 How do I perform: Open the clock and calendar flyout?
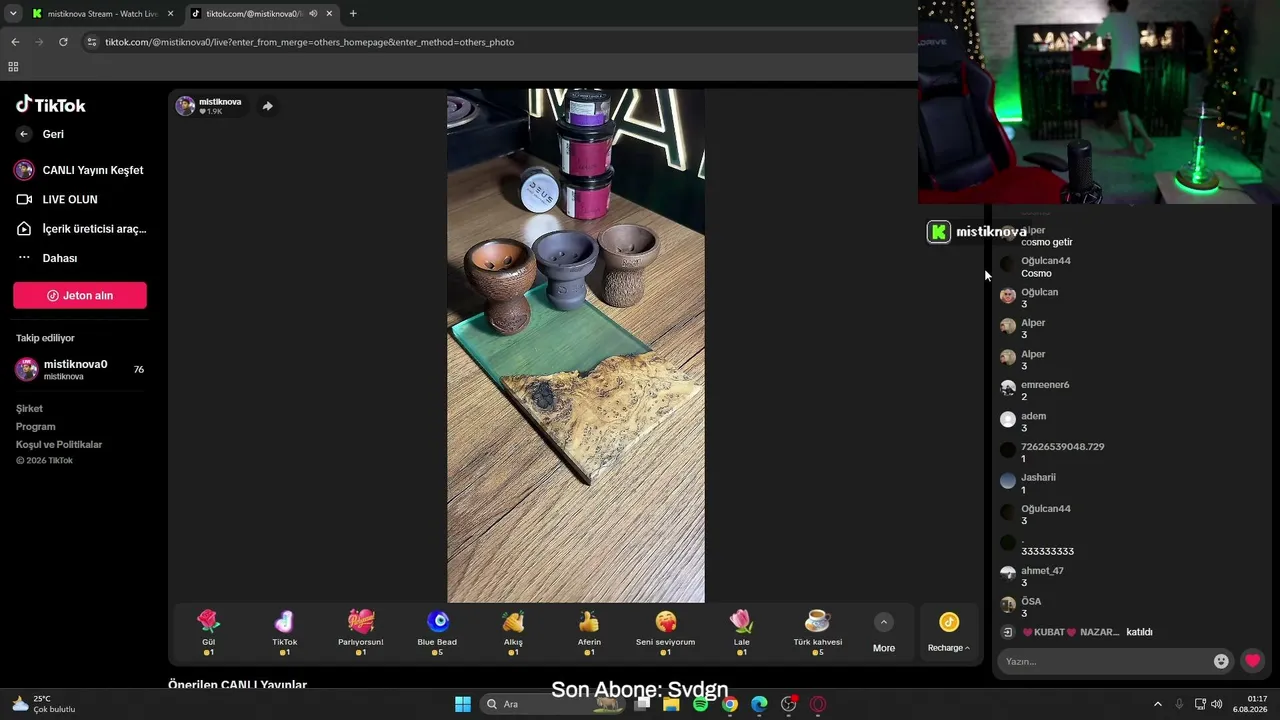tap(1251, 704)
